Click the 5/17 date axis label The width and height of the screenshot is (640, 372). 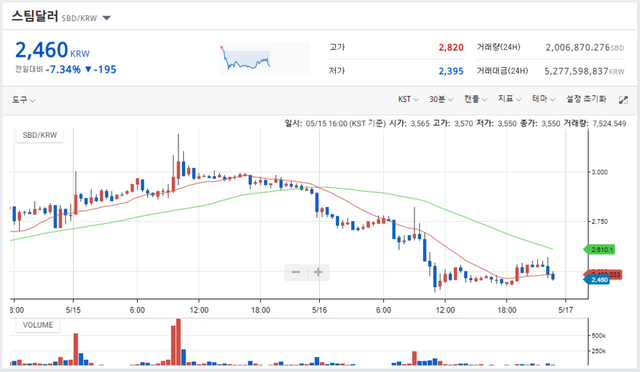click(565, 310)
